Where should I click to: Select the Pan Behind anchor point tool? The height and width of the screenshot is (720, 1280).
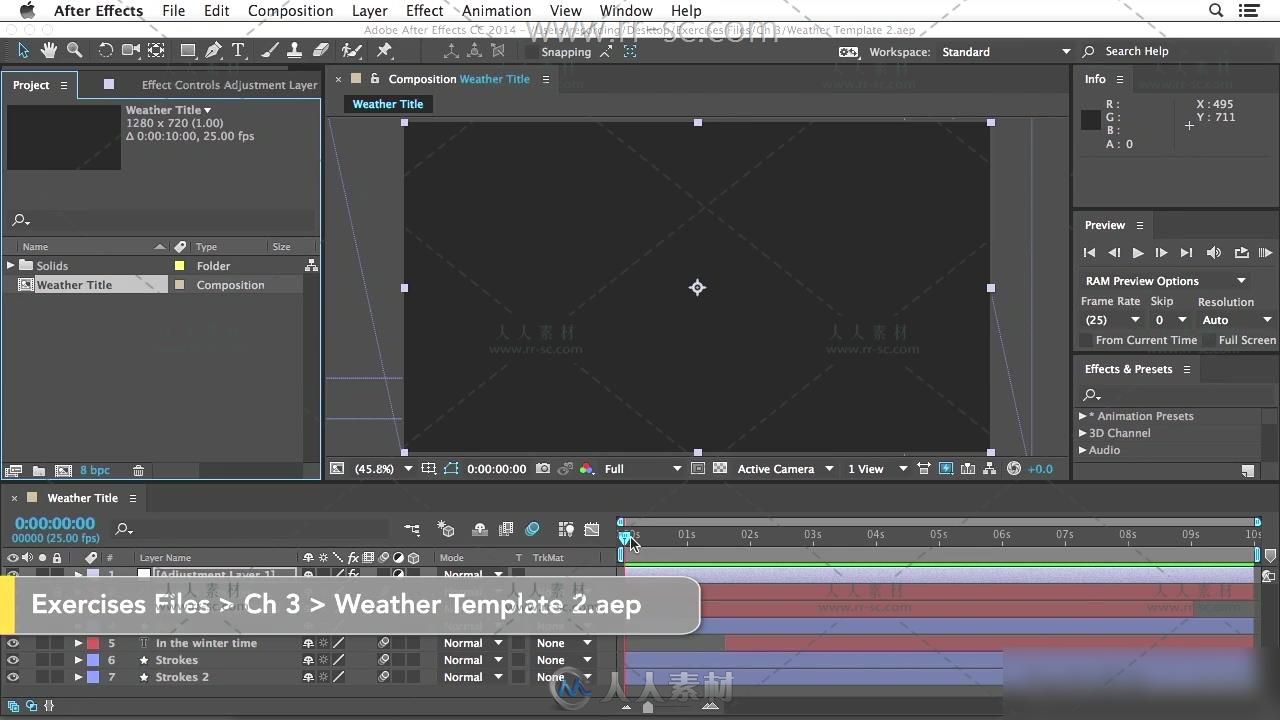(x=157, y=50)
